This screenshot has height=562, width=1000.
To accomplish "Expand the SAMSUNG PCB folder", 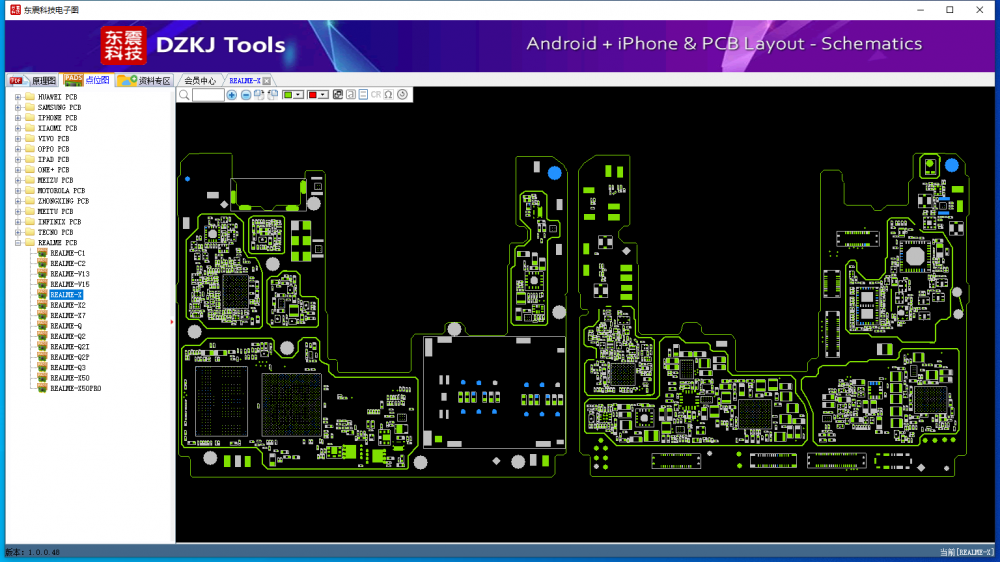I will pos(18,107).
